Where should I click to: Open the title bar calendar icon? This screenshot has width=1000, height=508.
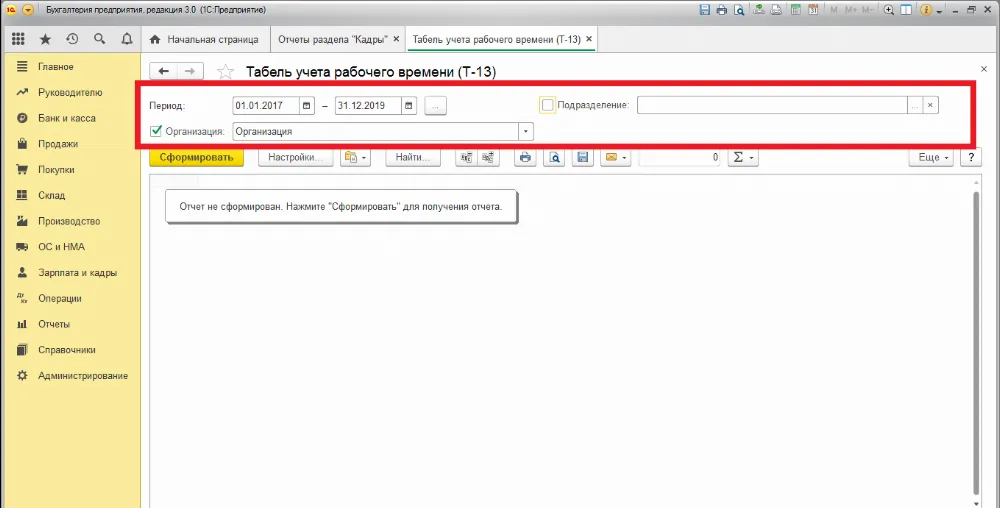coord(813,10)
